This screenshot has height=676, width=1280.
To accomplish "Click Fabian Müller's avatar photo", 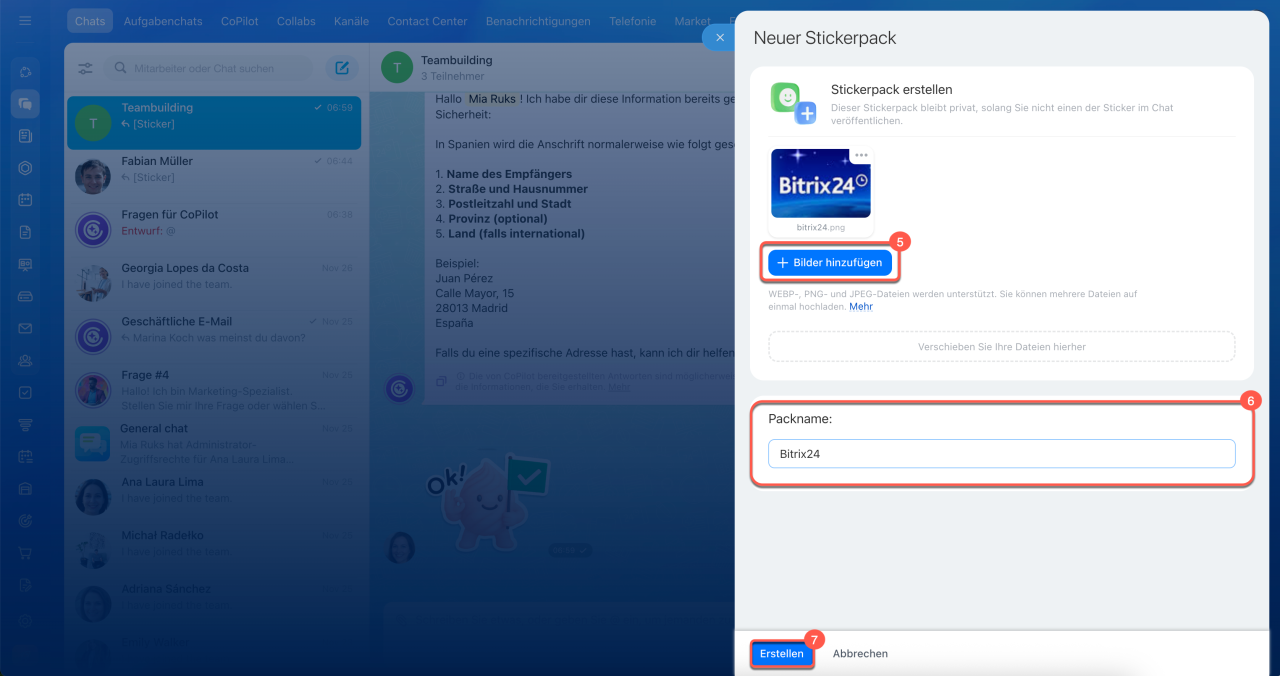I will coord(93,177).
